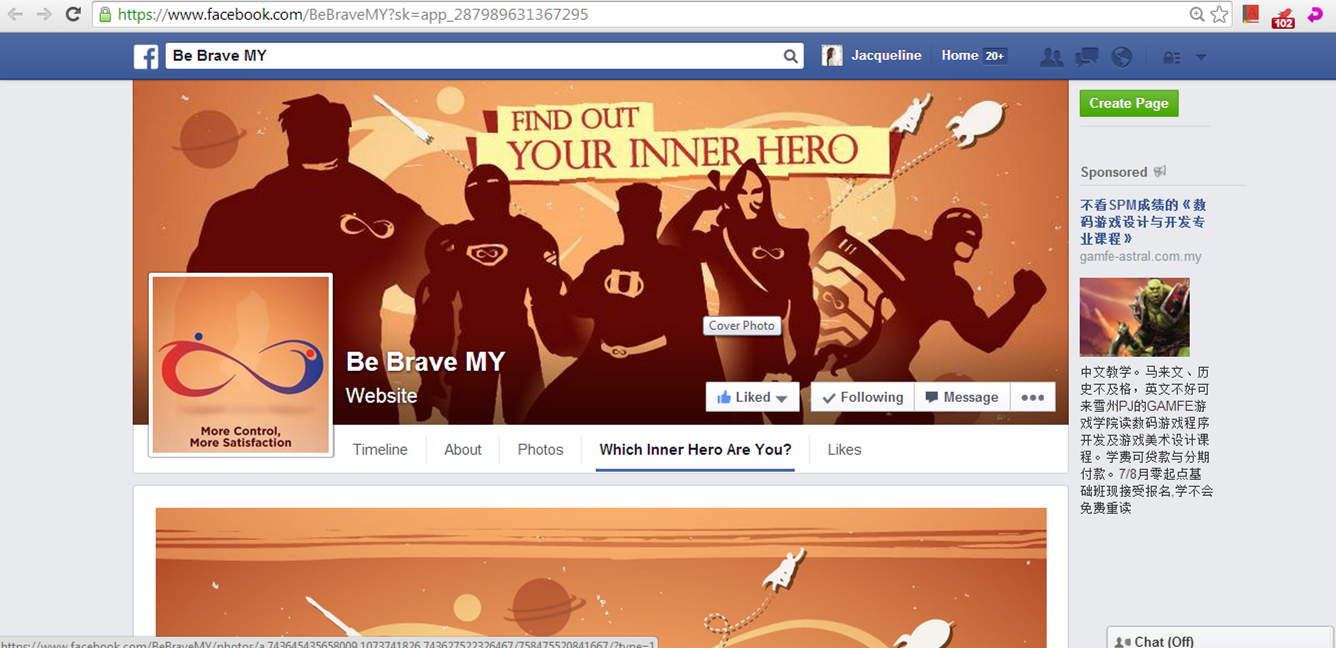Open the sponsored ad title about SPM

pos(1143,222)
